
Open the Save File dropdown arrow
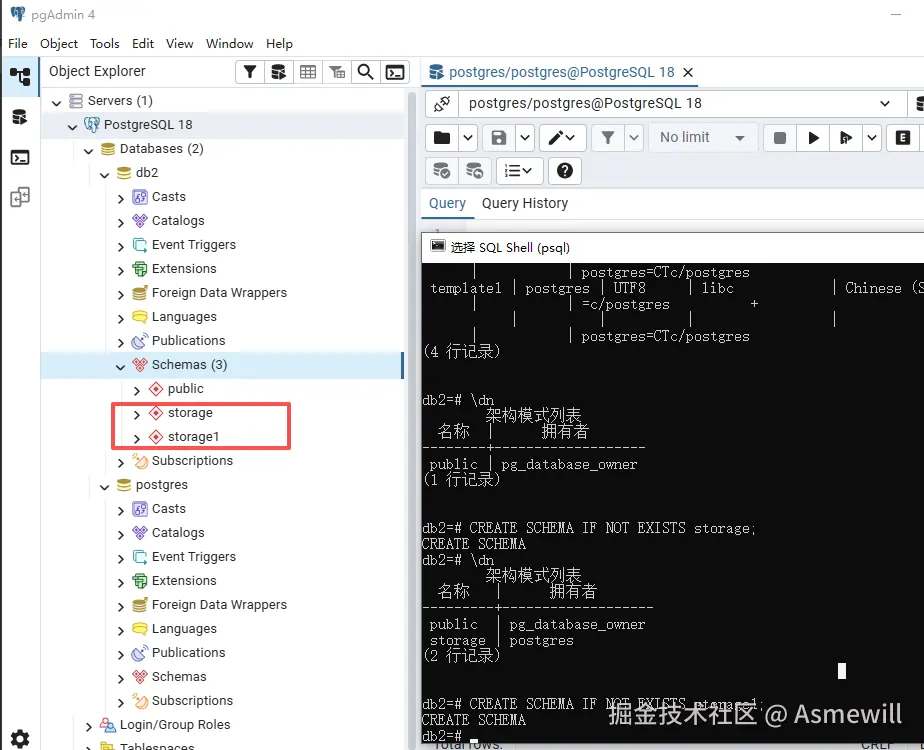coord(524,138)
